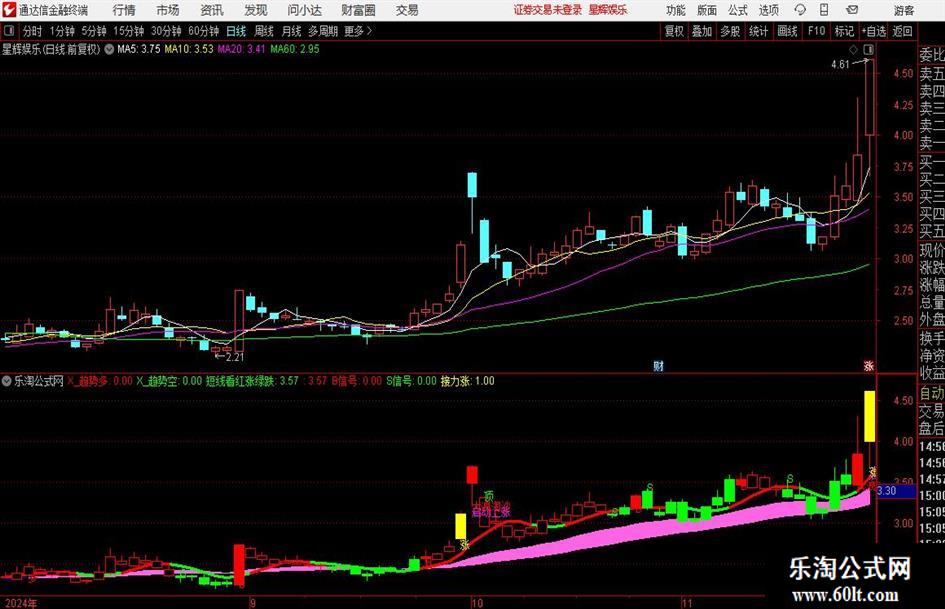Open the 市场 menu
Screen dimensions: 945x609
pos(168,10)
